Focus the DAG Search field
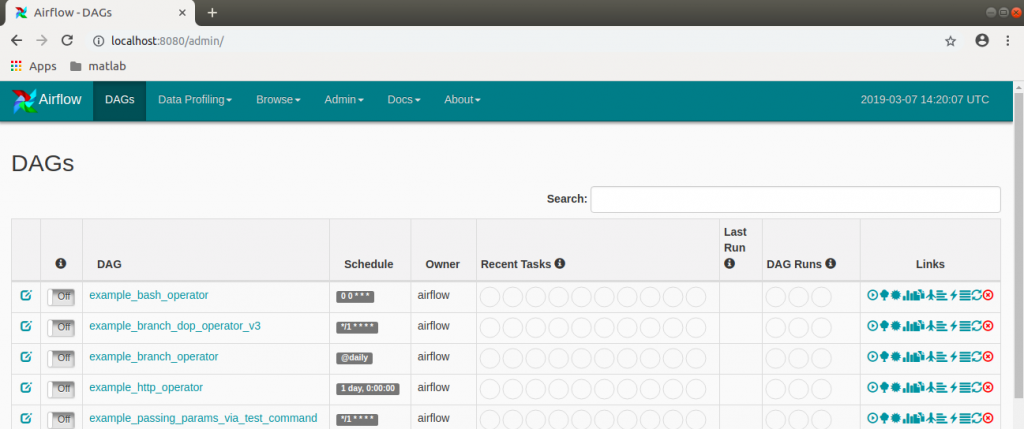The image size is (1024, 429). 795,199
